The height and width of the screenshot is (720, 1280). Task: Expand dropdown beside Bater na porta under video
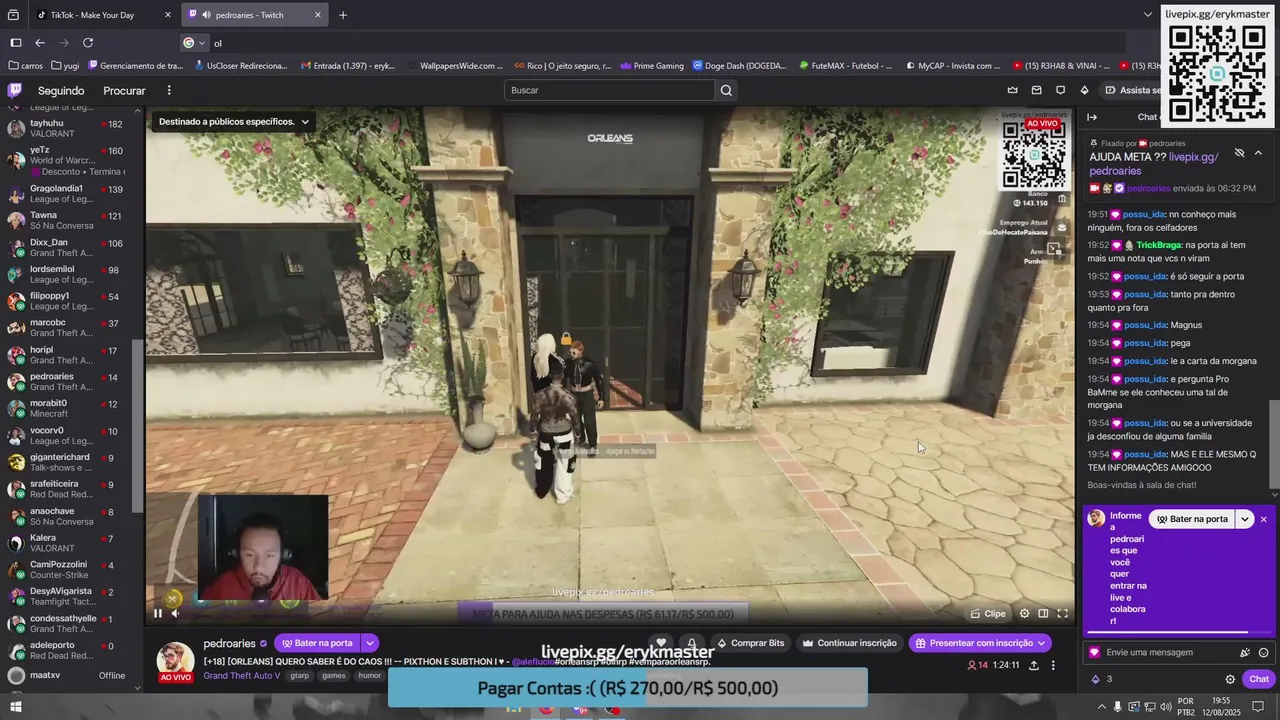click(370, 643)
